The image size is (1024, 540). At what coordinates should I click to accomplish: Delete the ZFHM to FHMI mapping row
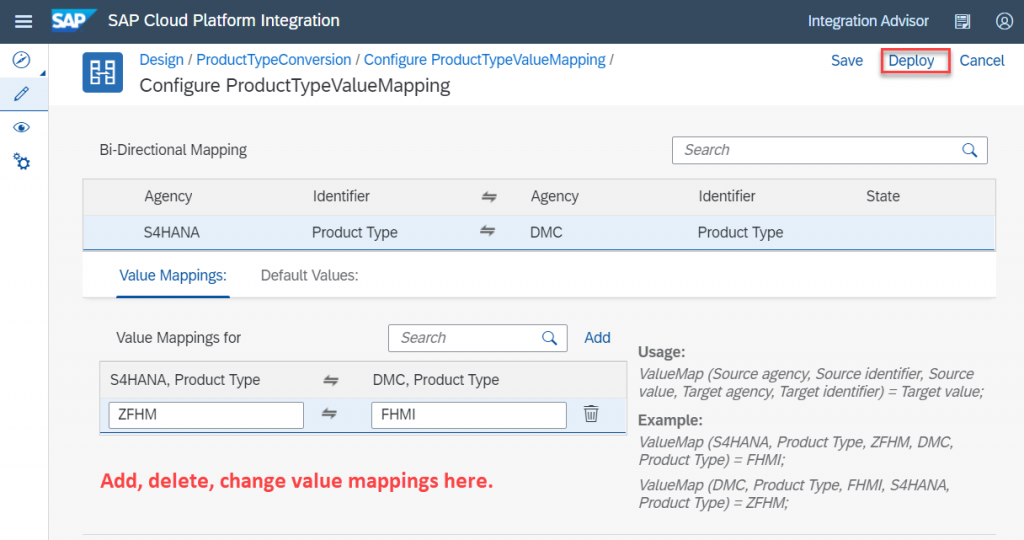(591, 414)
